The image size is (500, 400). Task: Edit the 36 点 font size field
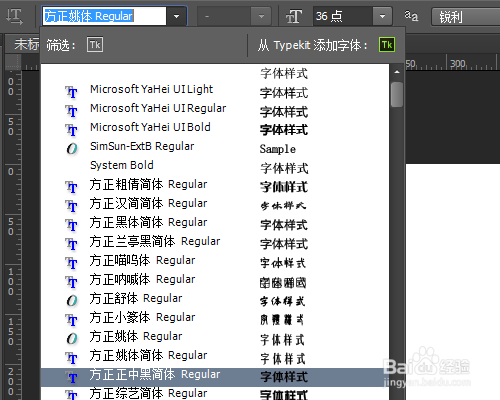(x=342, y=16)
